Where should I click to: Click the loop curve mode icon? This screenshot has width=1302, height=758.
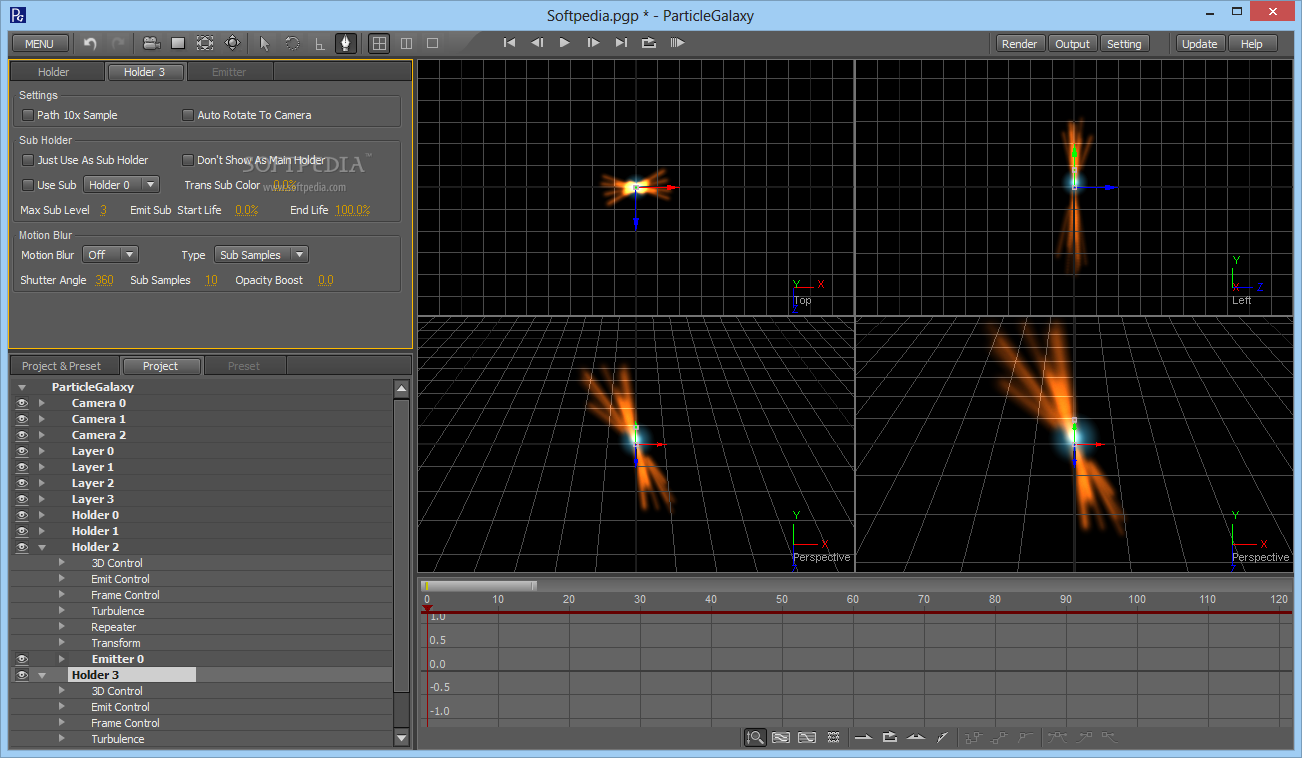point(889,737)
